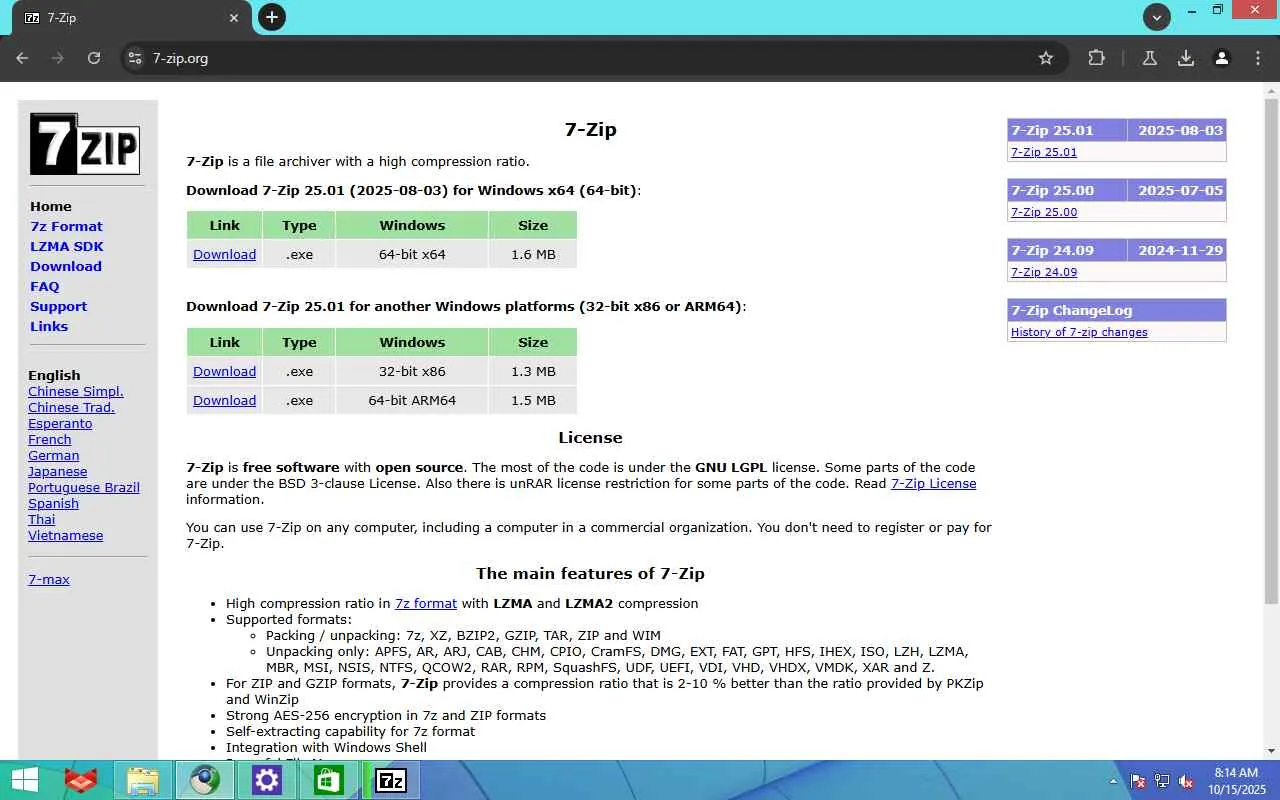
Task: Show browser downloads tray
Action: [1186, 58]
